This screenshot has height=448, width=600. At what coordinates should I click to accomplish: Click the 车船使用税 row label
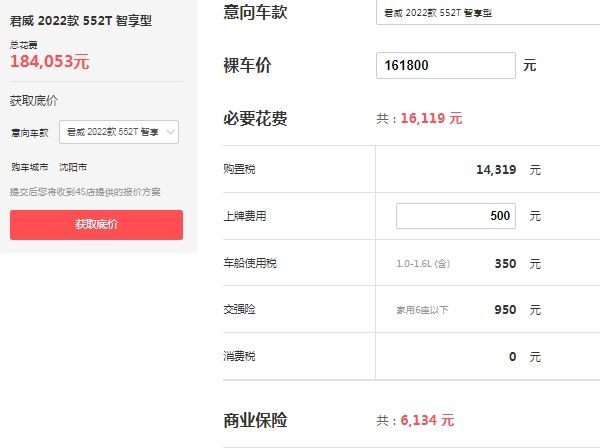(250, 264)
